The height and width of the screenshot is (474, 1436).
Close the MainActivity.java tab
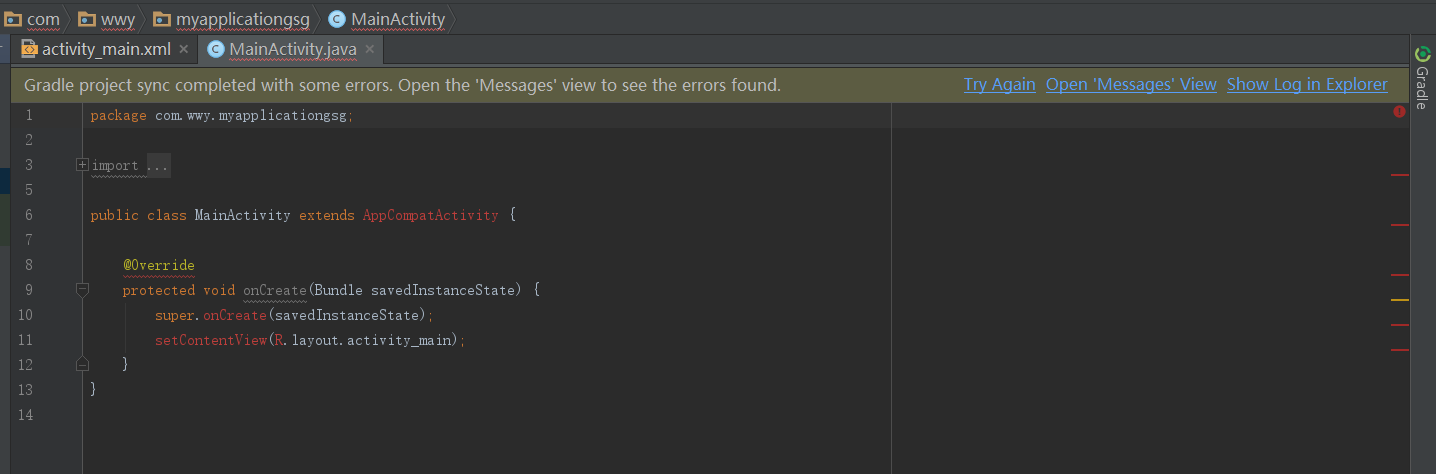(369, 49)
